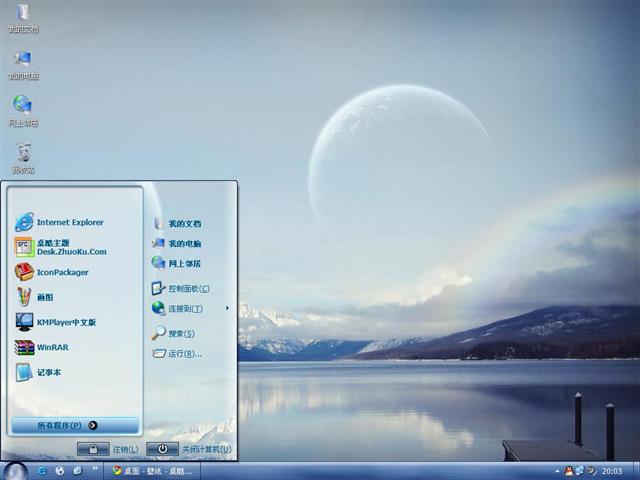Open WinRAR from start menu
640x480 pixels.
click(42, 347)
